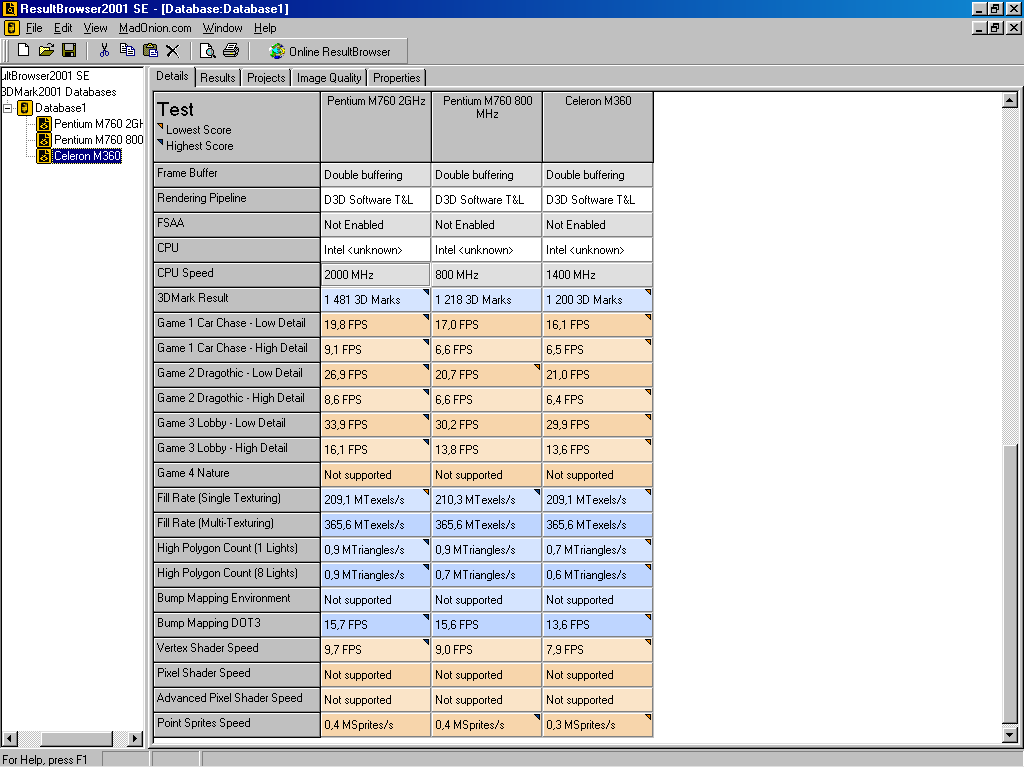Image resolution: width=1024 pixels, height=768 pixels.
Task: Switch to the Image Quality tab
Action: click(x=328, y=78)
